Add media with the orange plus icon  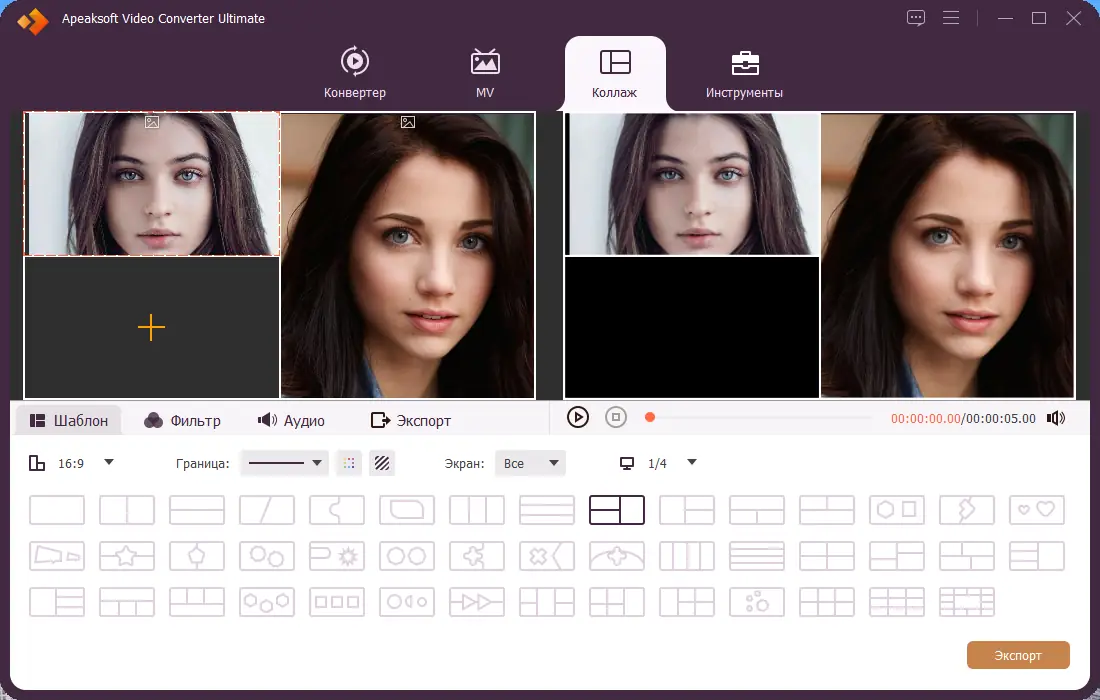coord(152,328)
